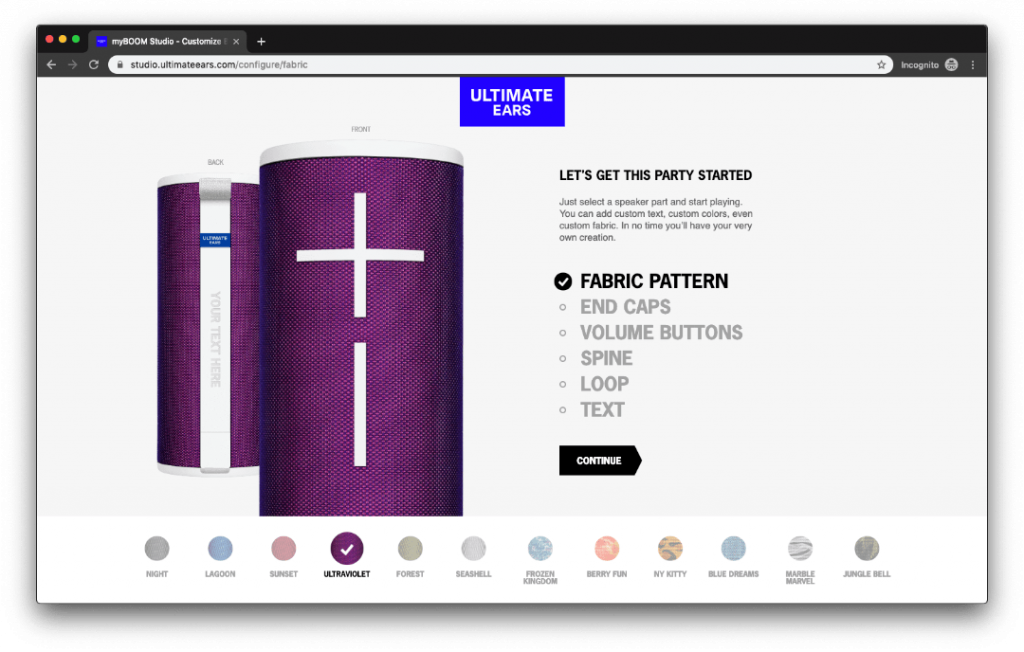Open the Loop customization step
Viewport: 1024px width, 652px height.
604,384
